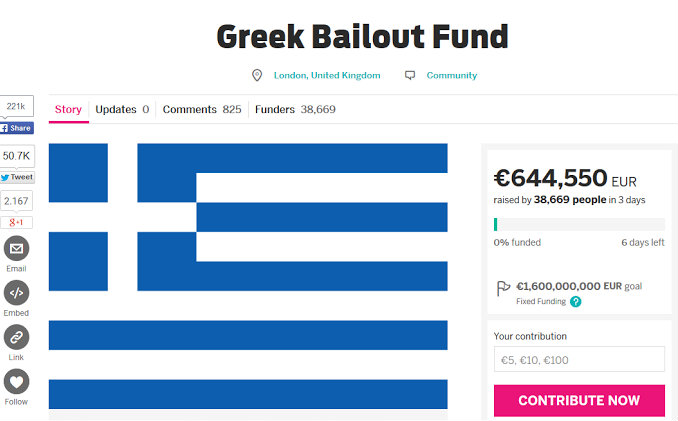The height and width of the screenshot is (421, 678).
Task: Switch to the Story tab
Action: pos(68,109)
